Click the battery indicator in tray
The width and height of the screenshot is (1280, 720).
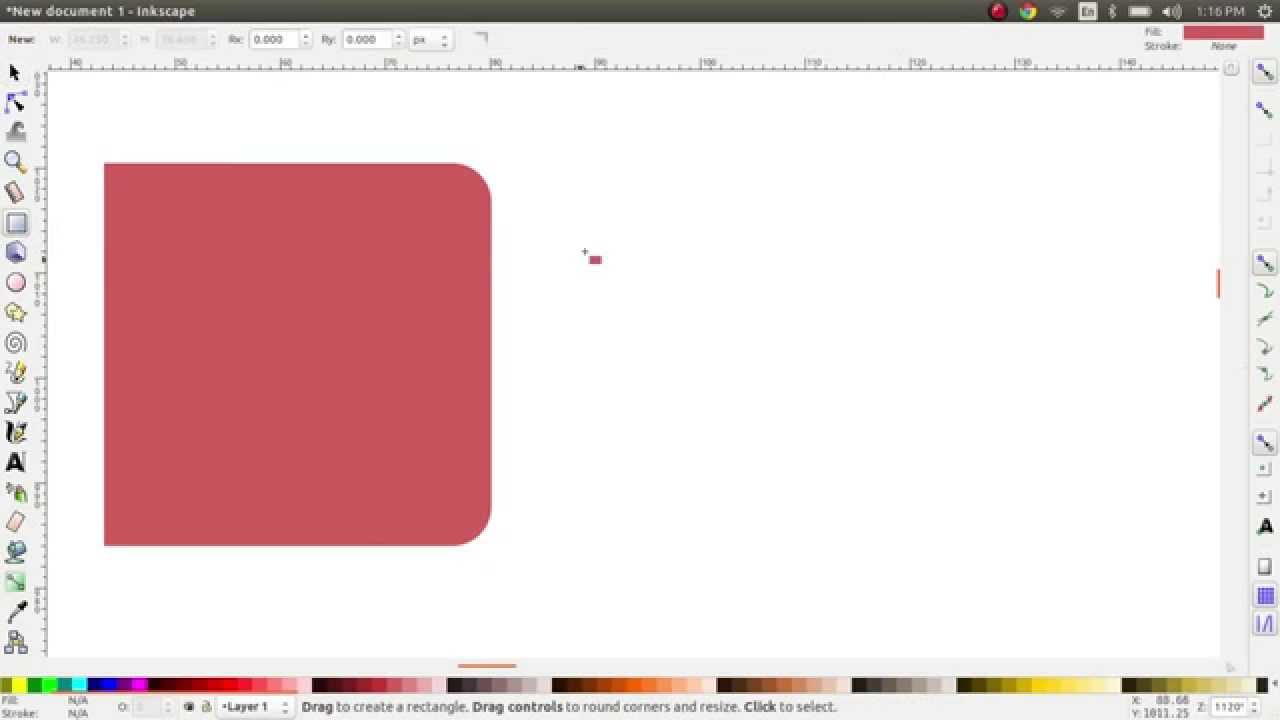point(1140,11)
